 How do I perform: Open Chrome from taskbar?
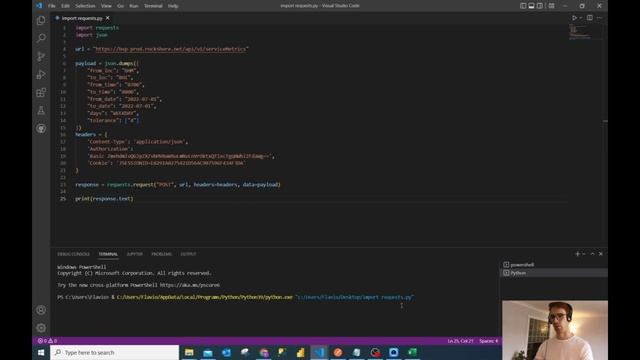pyautogui.click(x=264, y=353)
